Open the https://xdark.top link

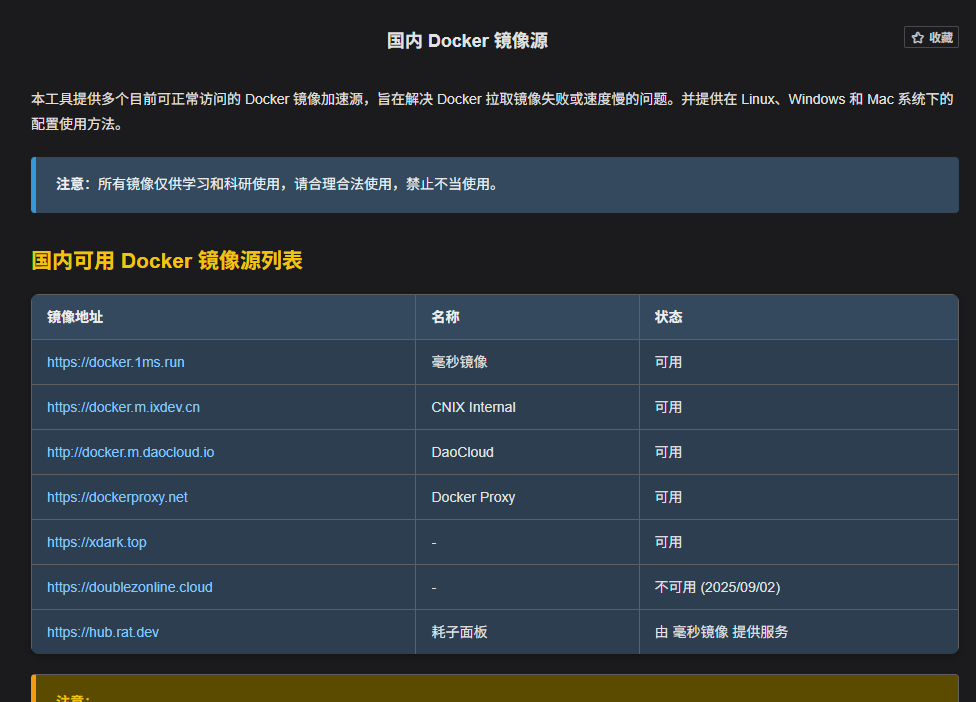(x=96, y=542)
